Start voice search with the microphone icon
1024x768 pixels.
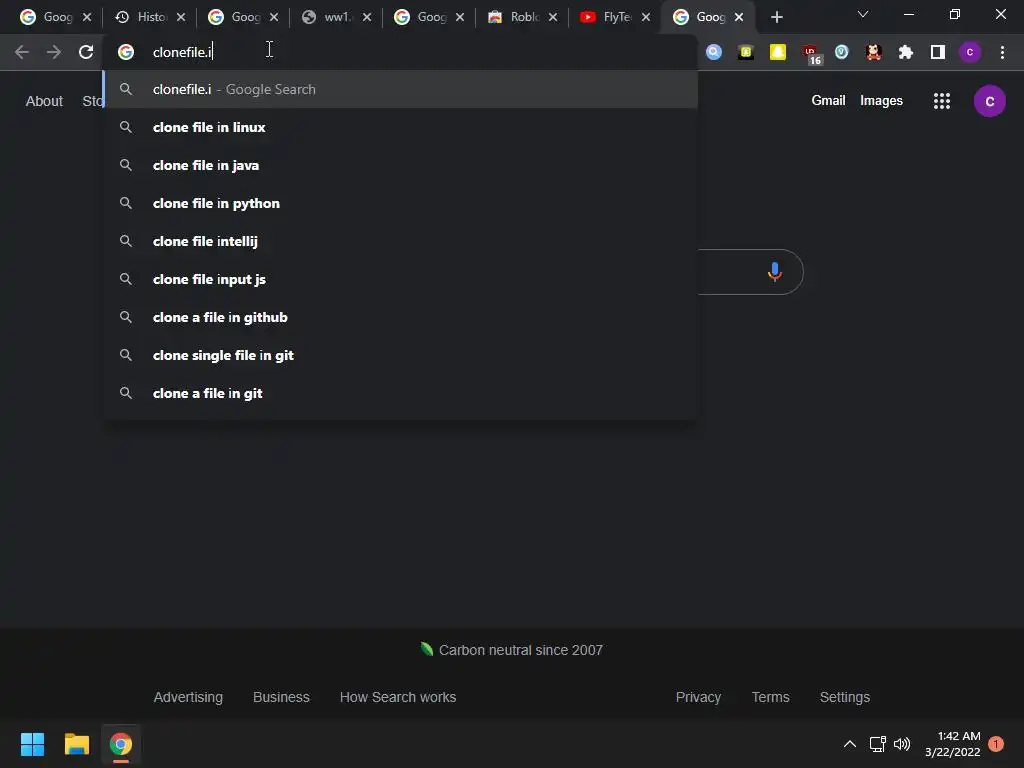pos(775,272)
